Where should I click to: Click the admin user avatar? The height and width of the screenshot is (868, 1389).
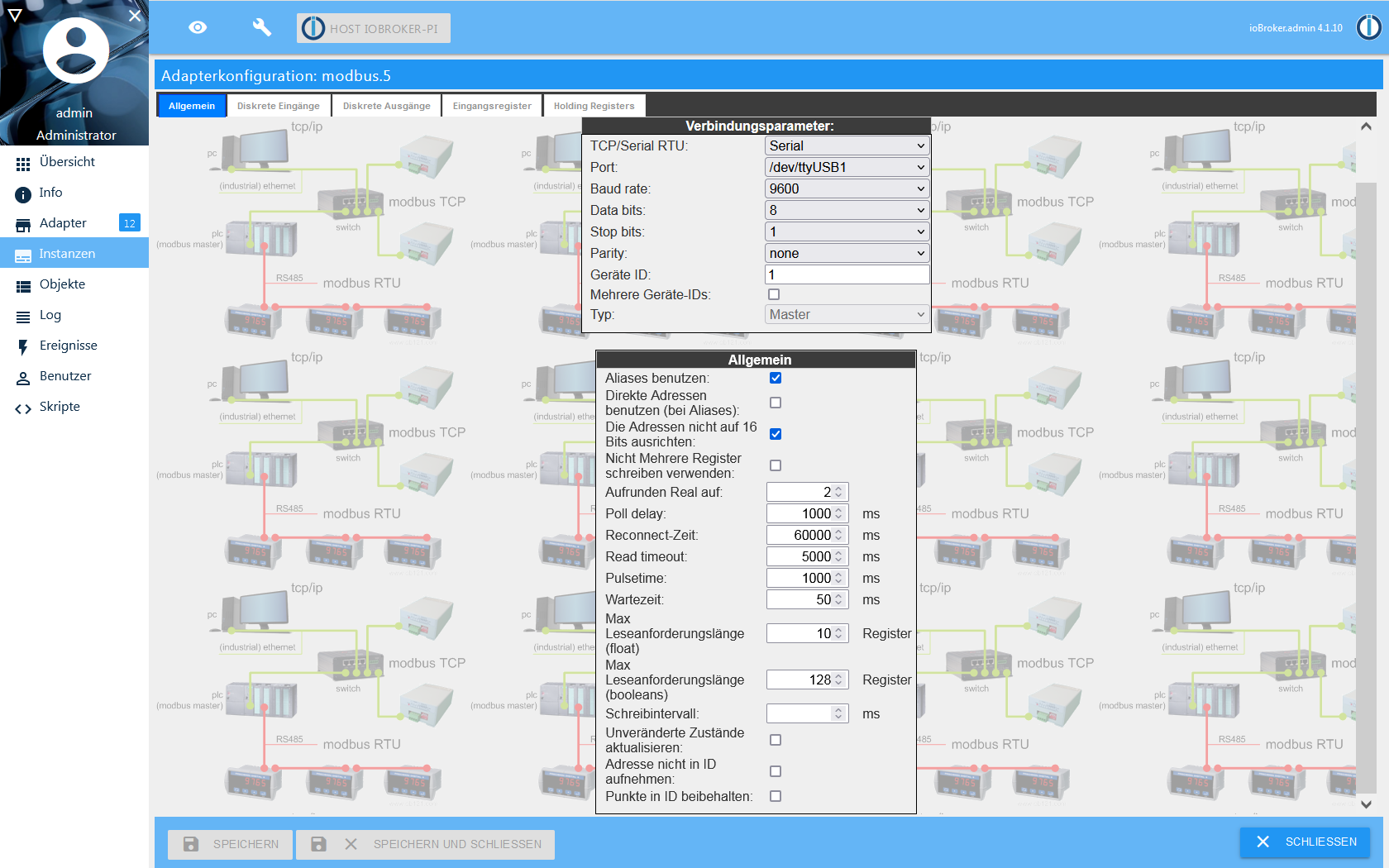(x=75, y=50)
